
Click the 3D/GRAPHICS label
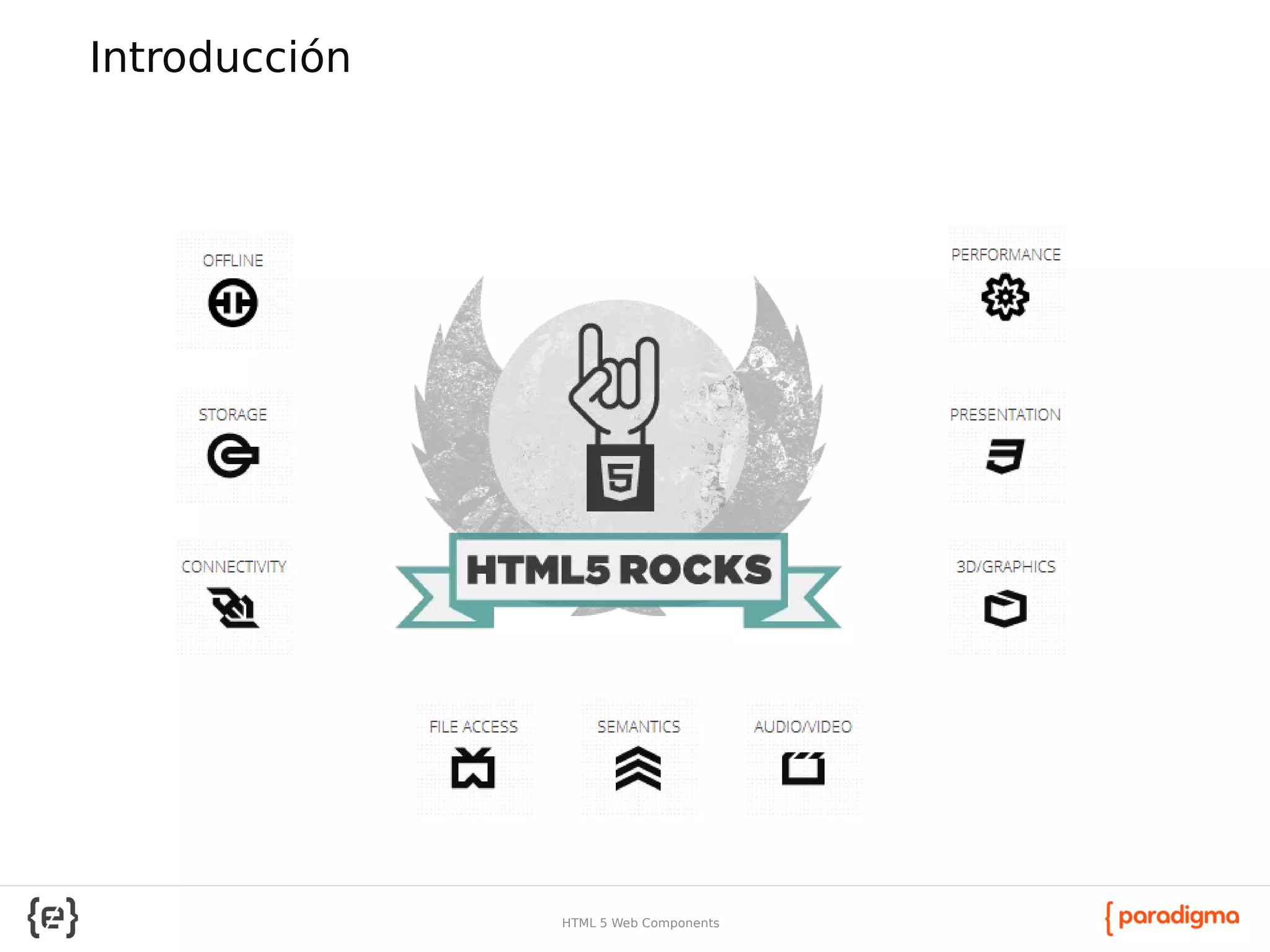pyautogui.click(x=1006, y=566)
